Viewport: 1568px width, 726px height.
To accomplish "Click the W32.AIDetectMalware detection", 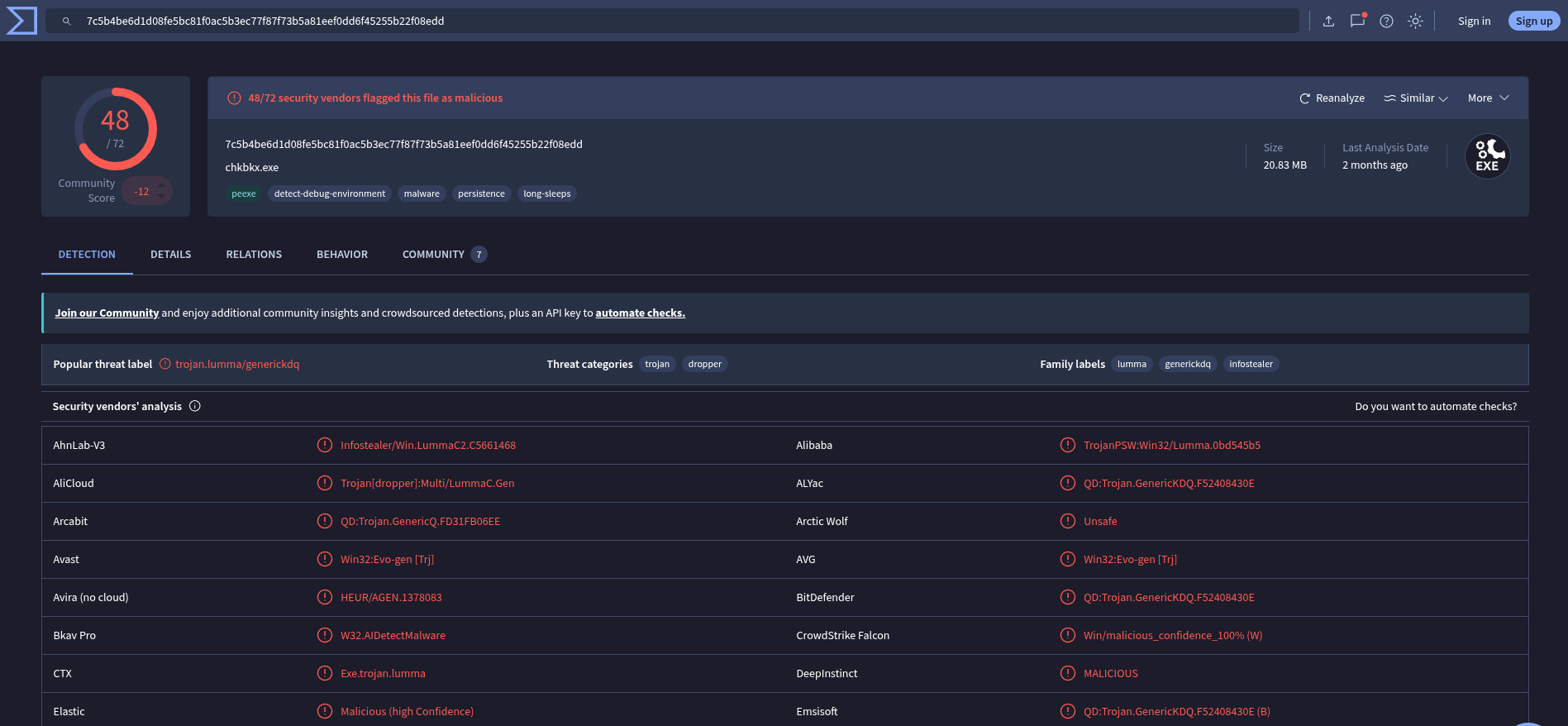I will (393, 636).
